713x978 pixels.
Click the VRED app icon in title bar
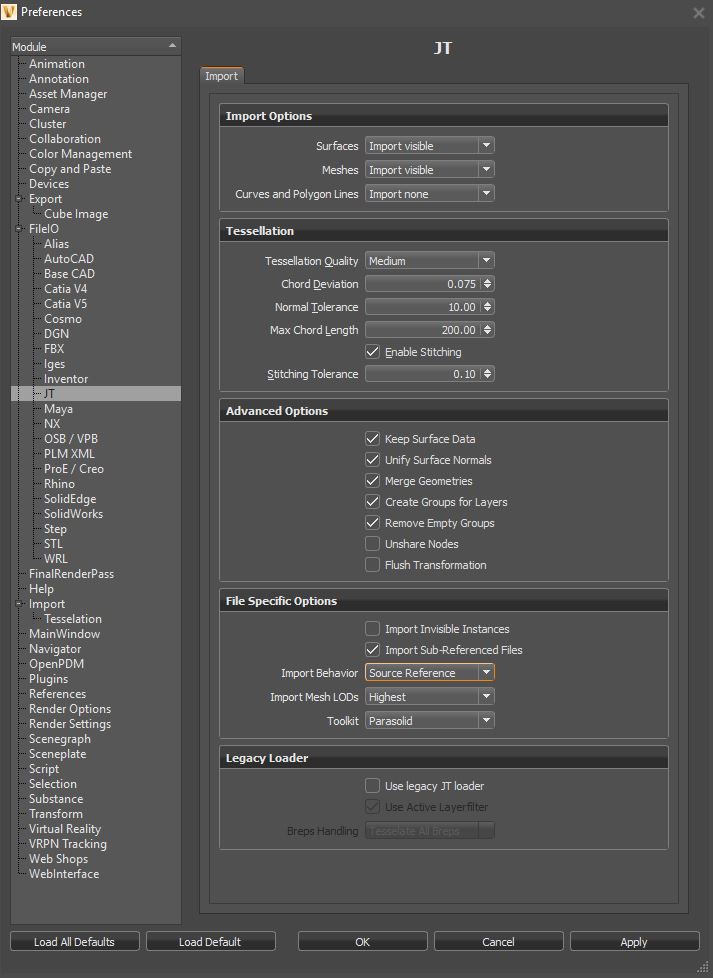(x=9, y=12)
